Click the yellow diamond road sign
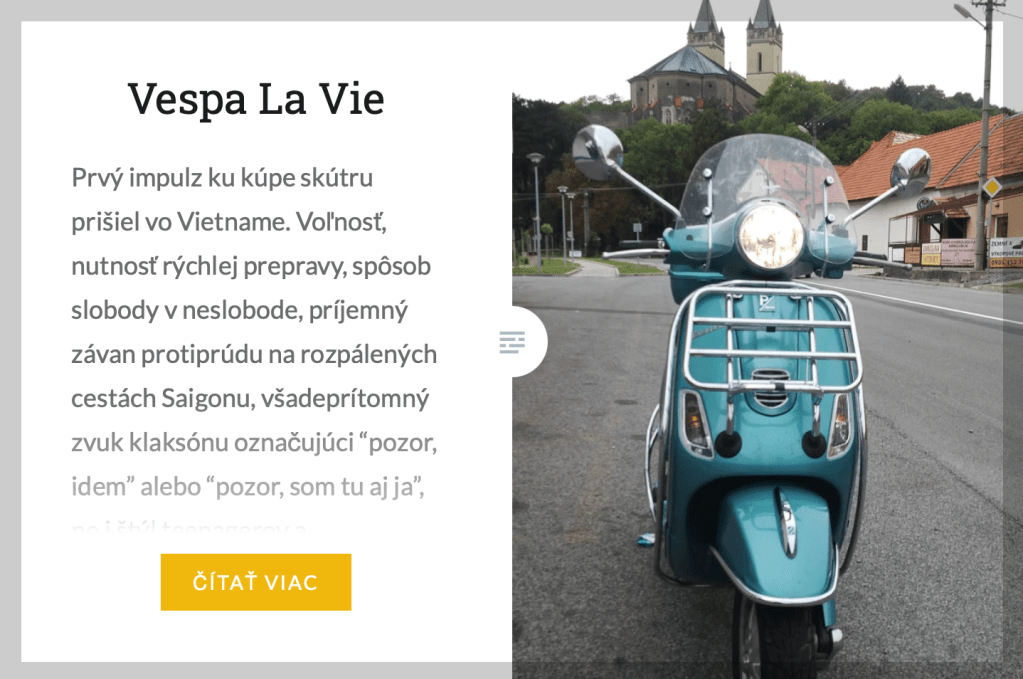 click(x=992, y=187)
